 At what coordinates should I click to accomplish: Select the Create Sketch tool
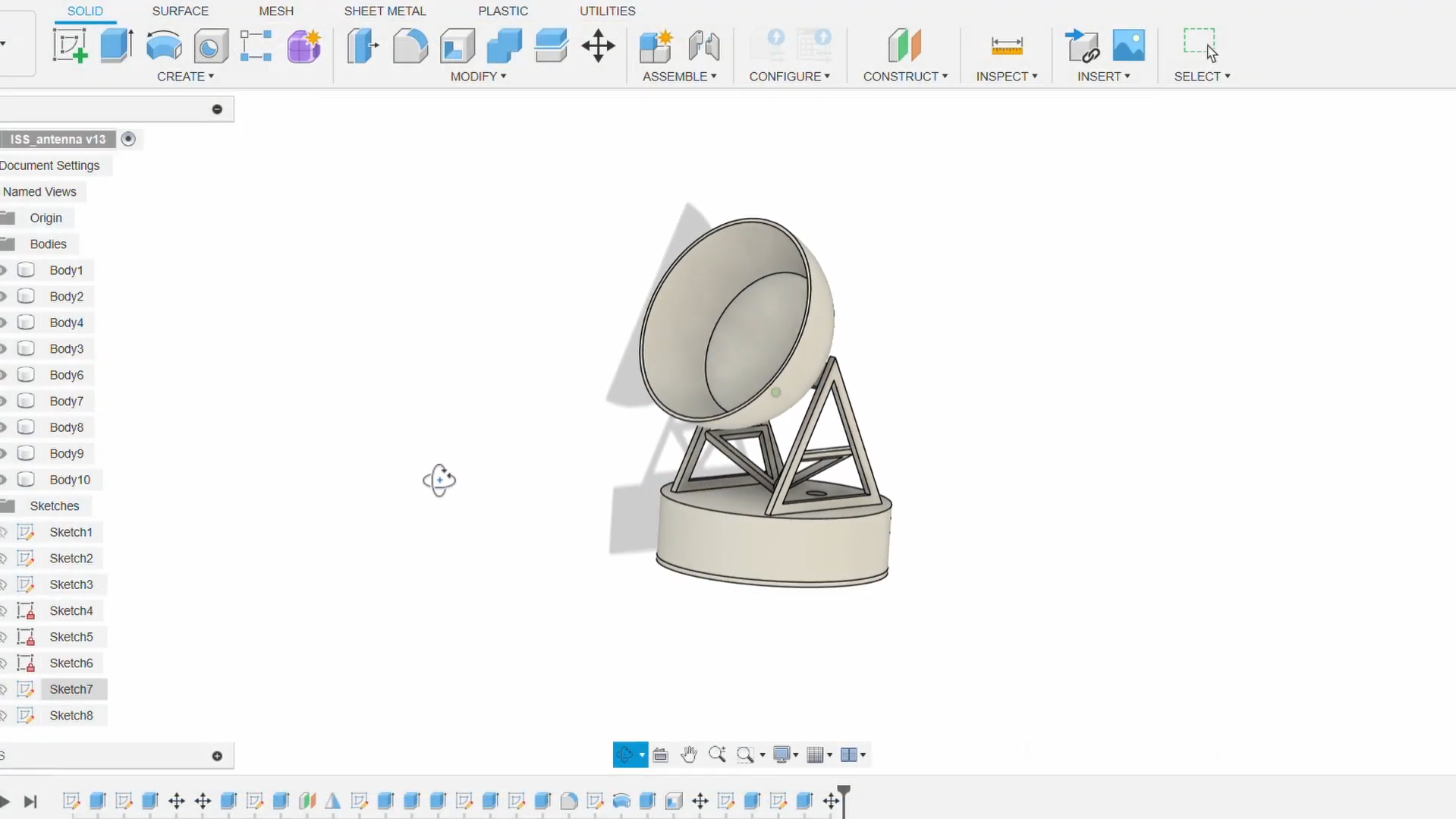click(x=69, y=46)
